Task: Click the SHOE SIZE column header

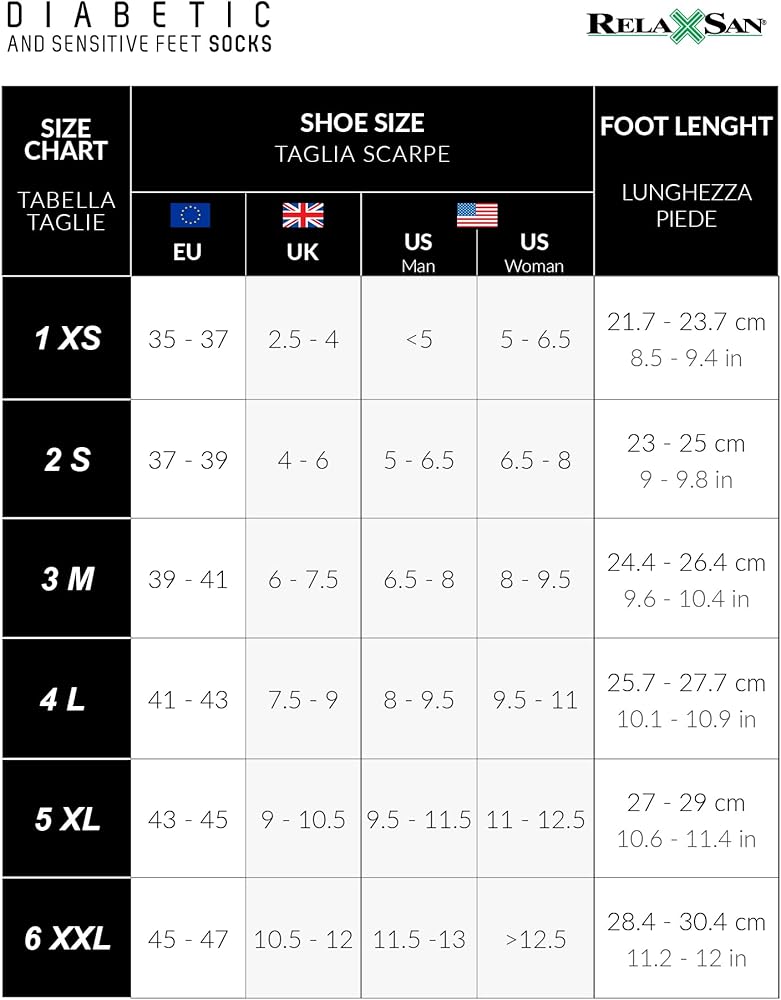Action: (x=362, y=123)
